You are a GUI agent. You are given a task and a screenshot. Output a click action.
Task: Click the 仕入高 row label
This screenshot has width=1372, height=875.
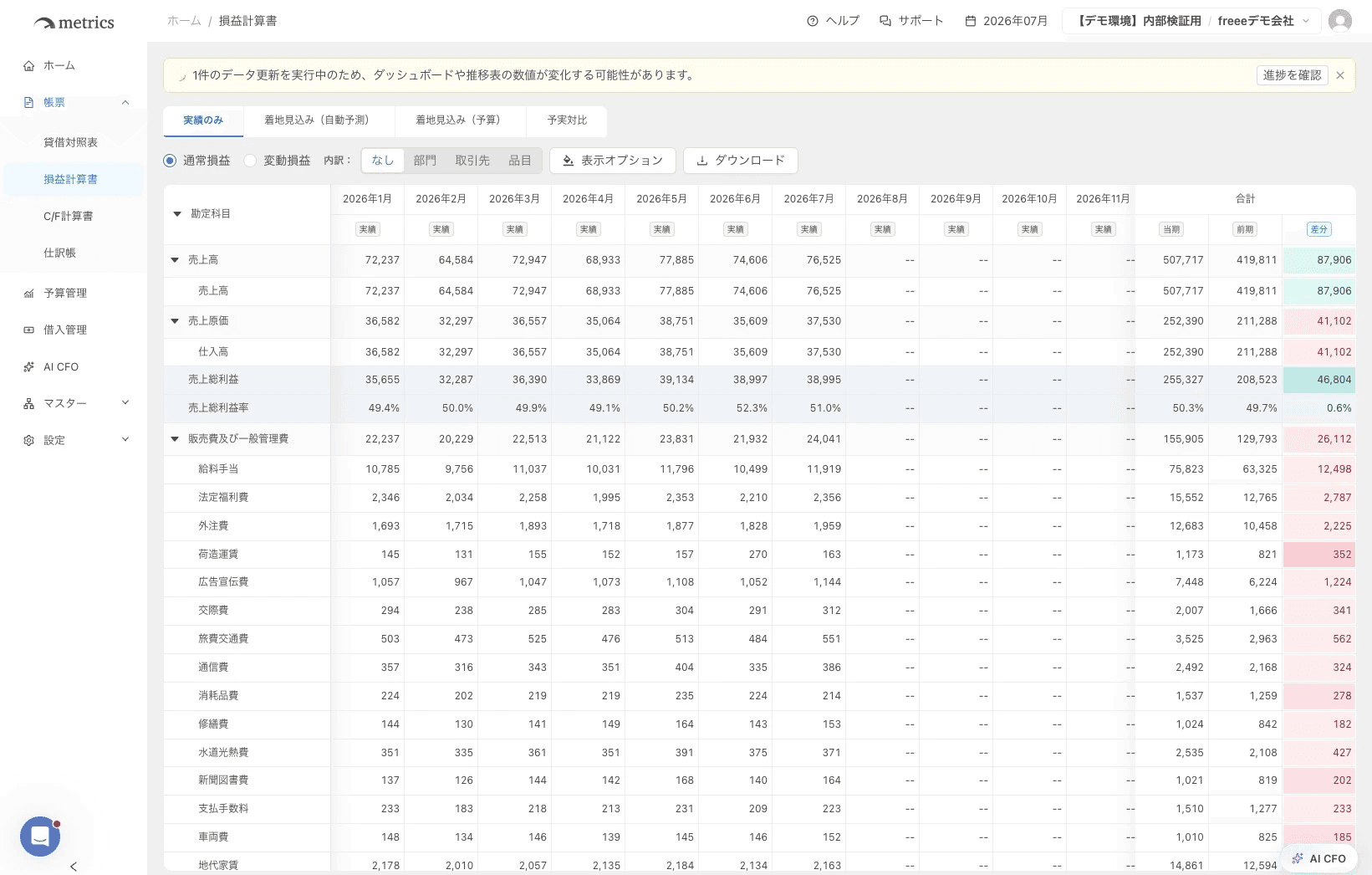tap(213, 352)
